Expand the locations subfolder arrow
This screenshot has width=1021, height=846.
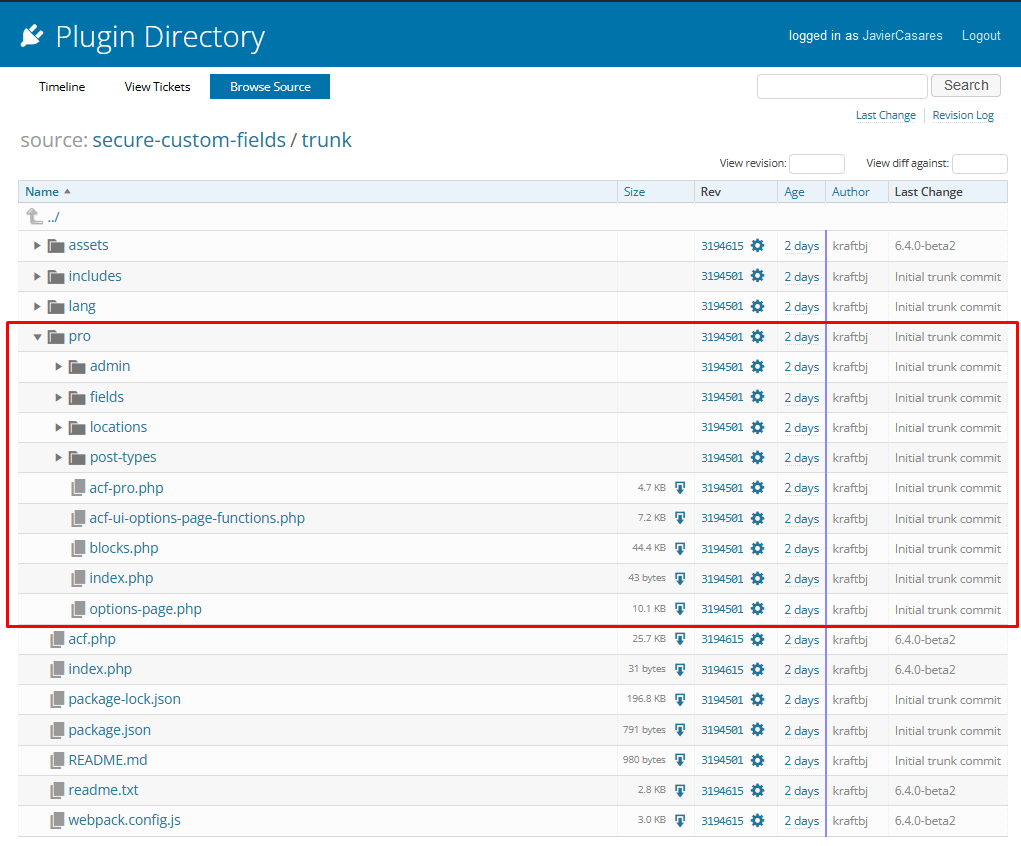59,427
